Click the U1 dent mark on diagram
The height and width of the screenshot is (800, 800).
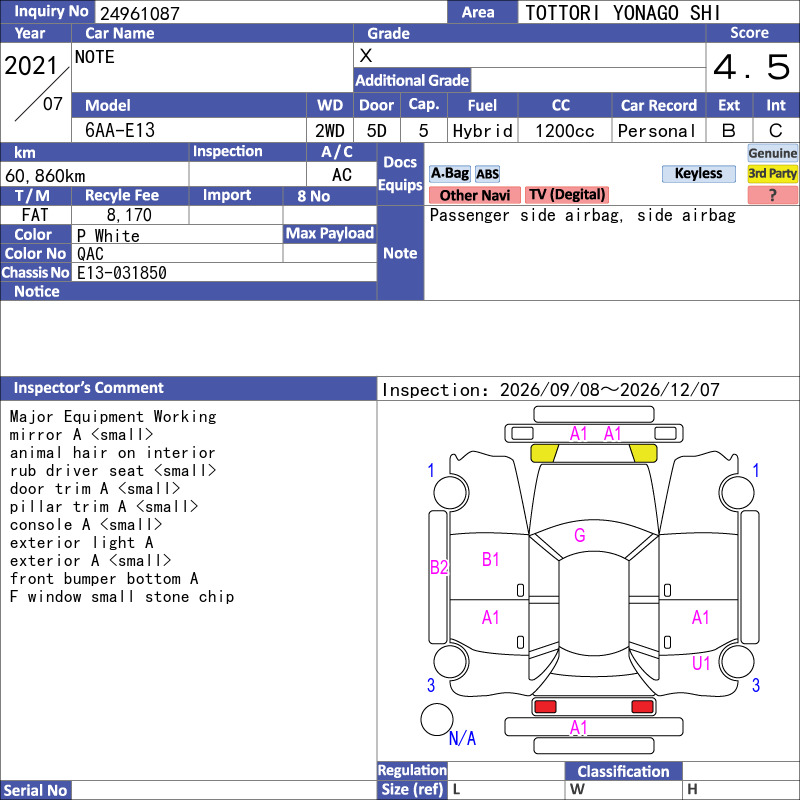point(701,663)
